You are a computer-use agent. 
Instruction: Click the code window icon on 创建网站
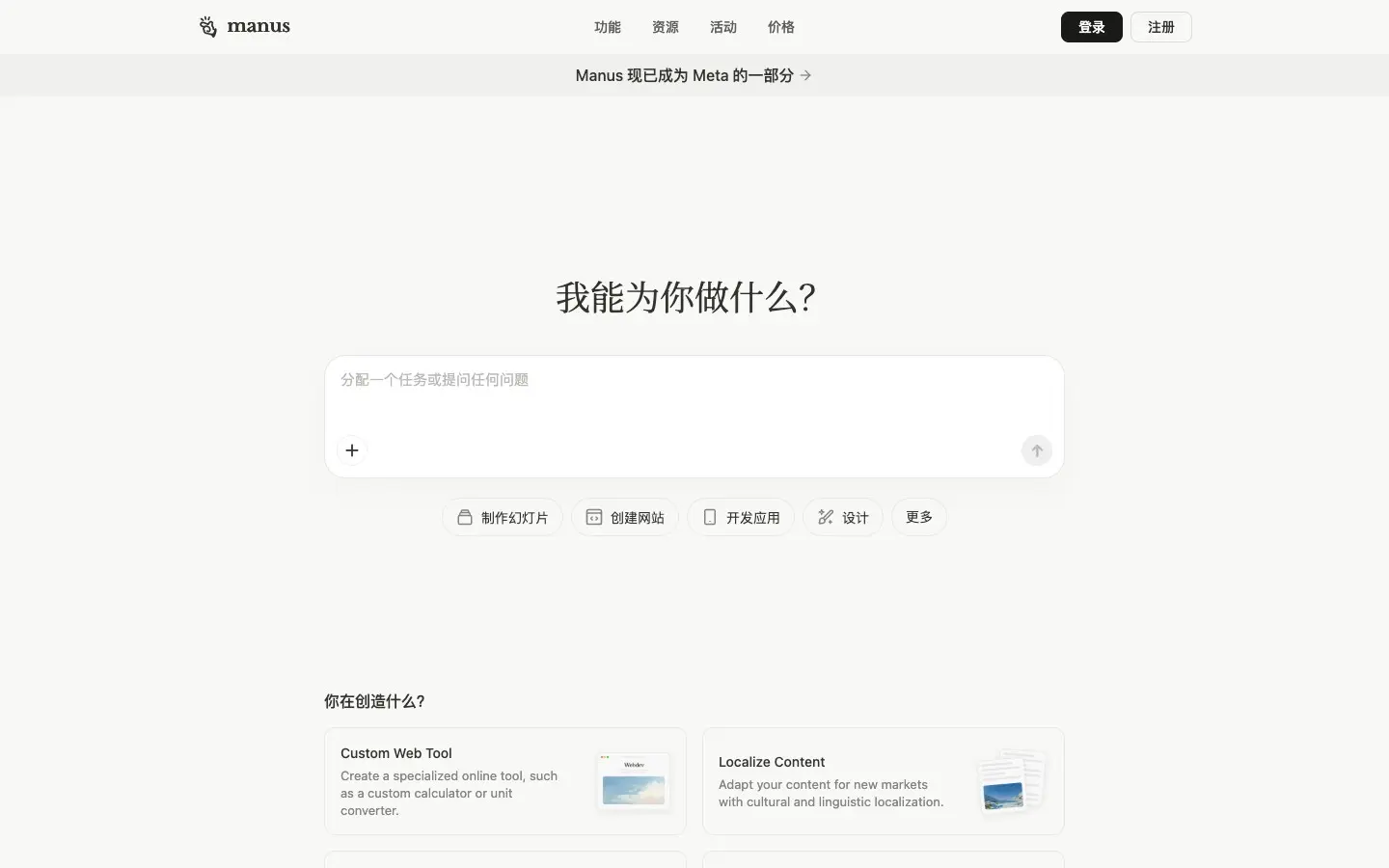point(594,517)
